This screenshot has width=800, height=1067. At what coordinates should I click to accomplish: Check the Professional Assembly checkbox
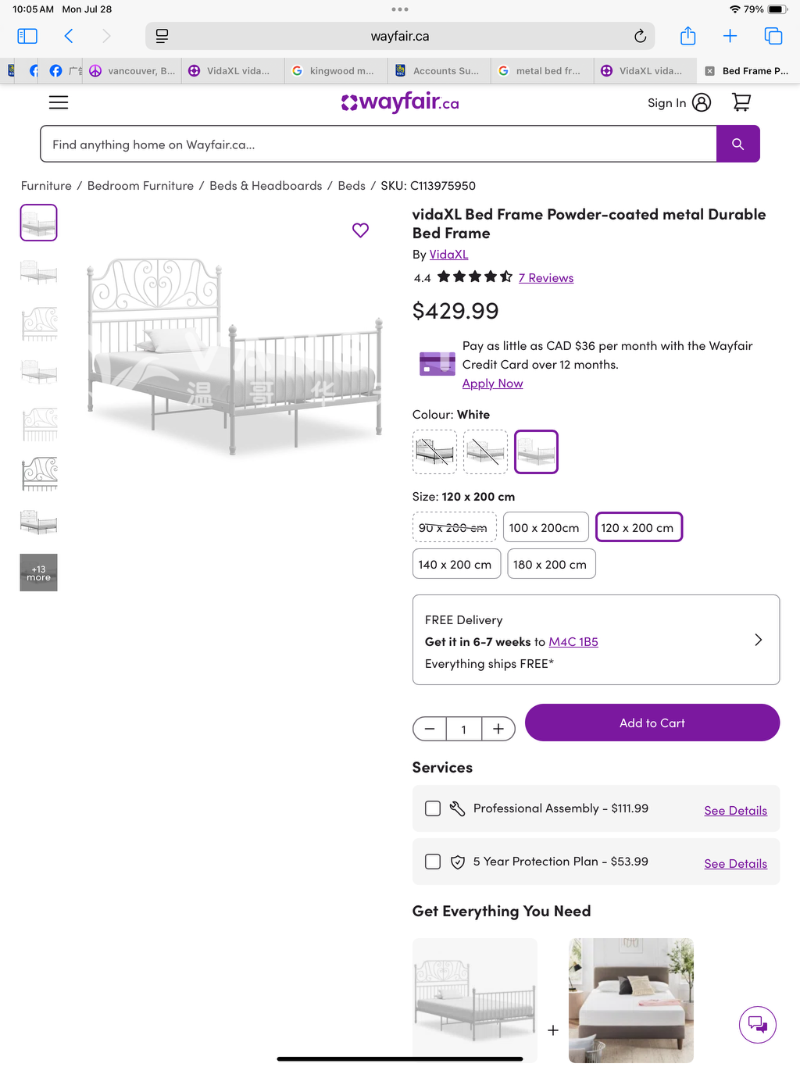pyautogui.click(x=433, y=808)
